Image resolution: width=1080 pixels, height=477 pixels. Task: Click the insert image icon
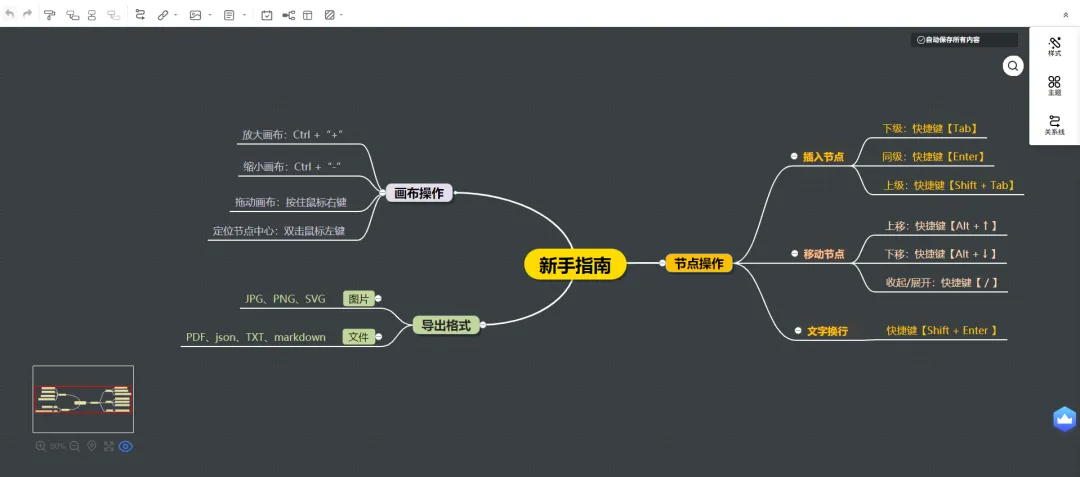click(196, 14)
